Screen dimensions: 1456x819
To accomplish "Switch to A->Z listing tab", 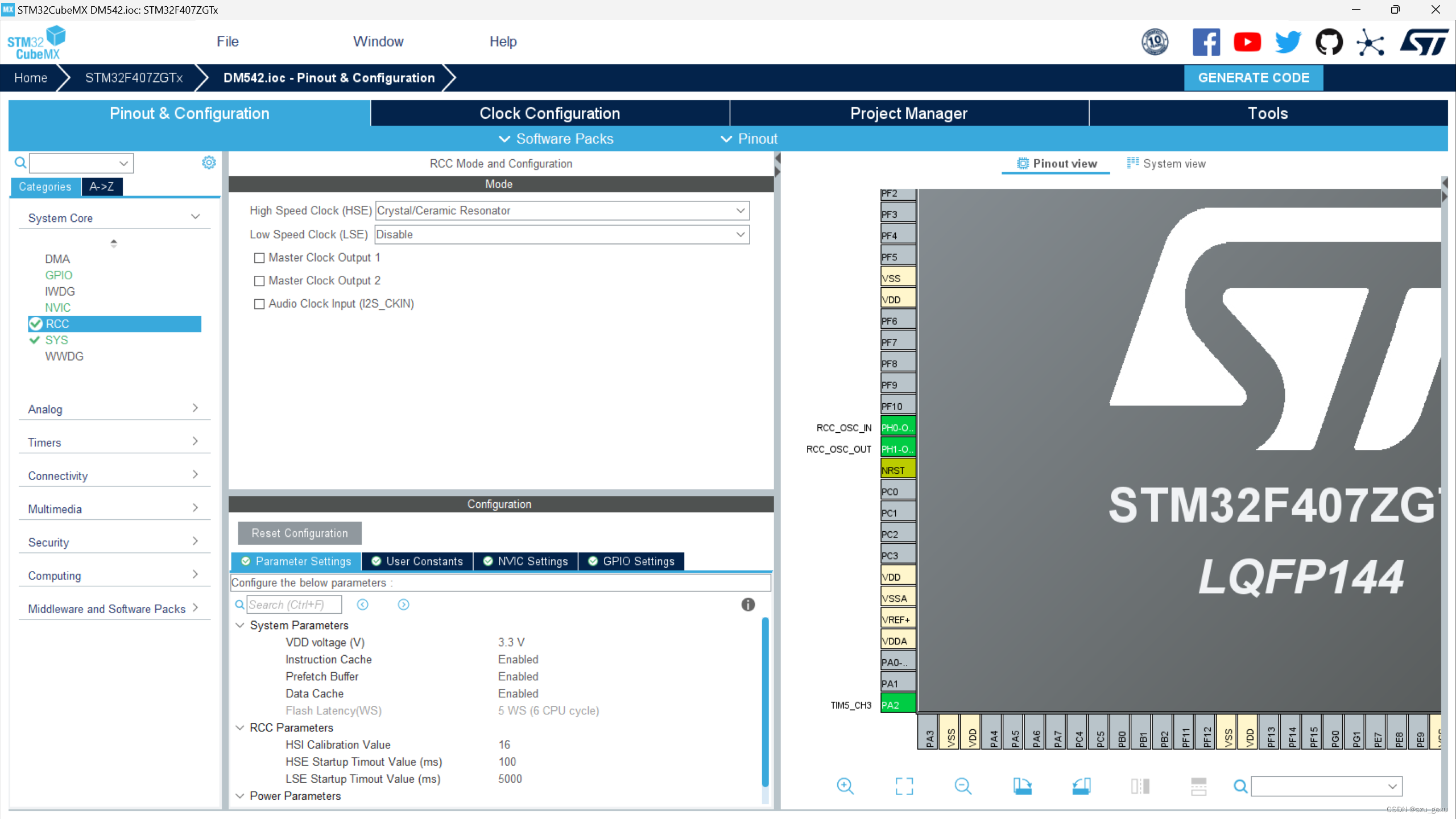I will click(102, 187).
